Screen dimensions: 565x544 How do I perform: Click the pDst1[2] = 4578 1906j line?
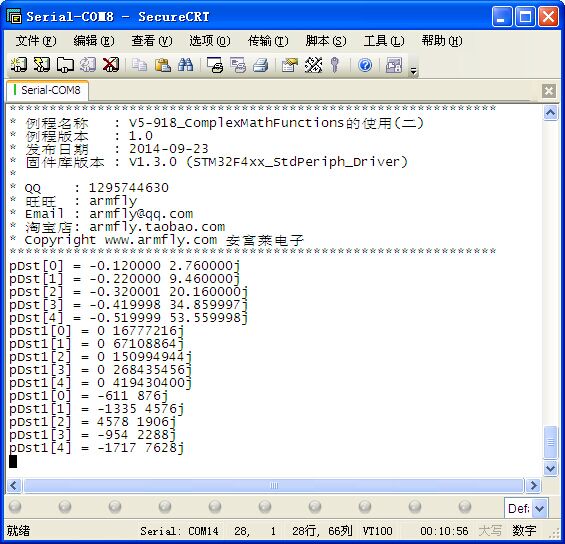point(93,422)
